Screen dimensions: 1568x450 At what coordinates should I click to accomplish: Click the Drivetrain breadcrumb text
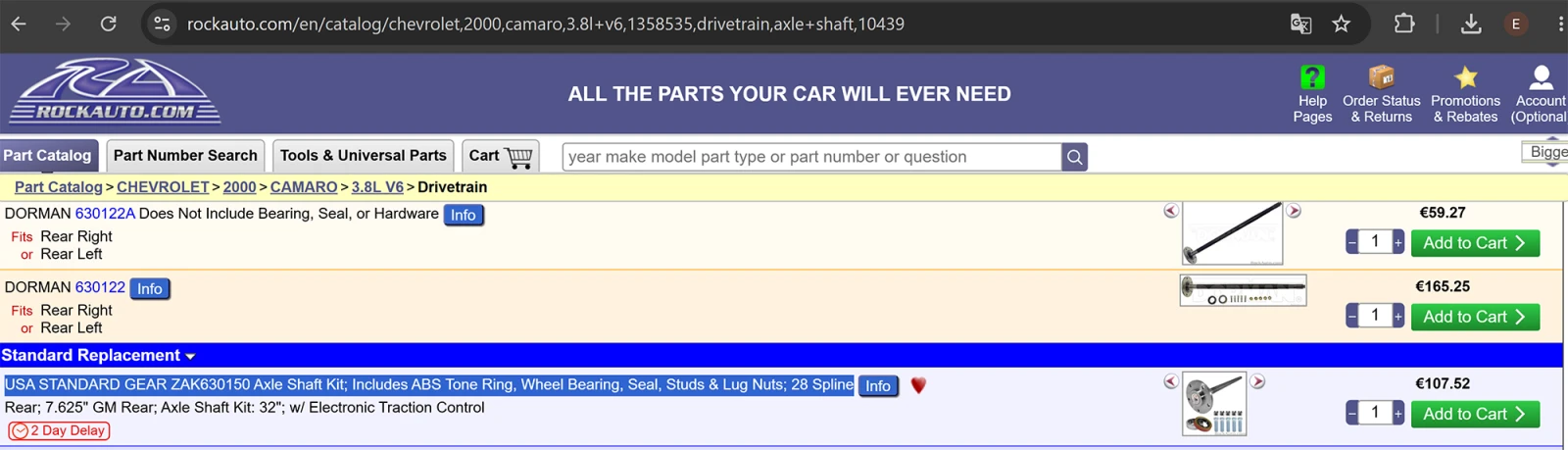click(x=452, y=187)
